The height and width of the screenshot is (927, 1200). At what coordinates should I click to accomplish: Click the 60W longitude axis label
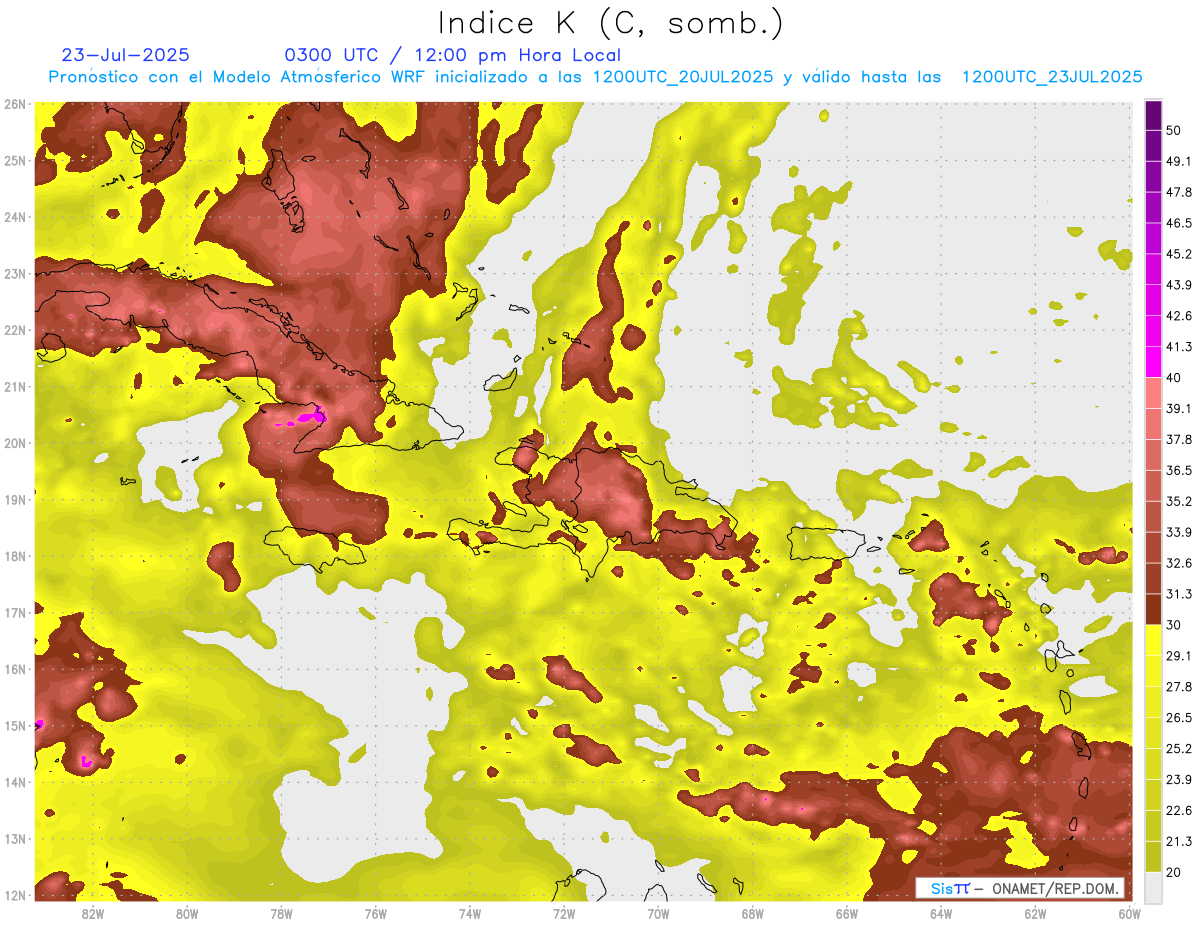1130,913
